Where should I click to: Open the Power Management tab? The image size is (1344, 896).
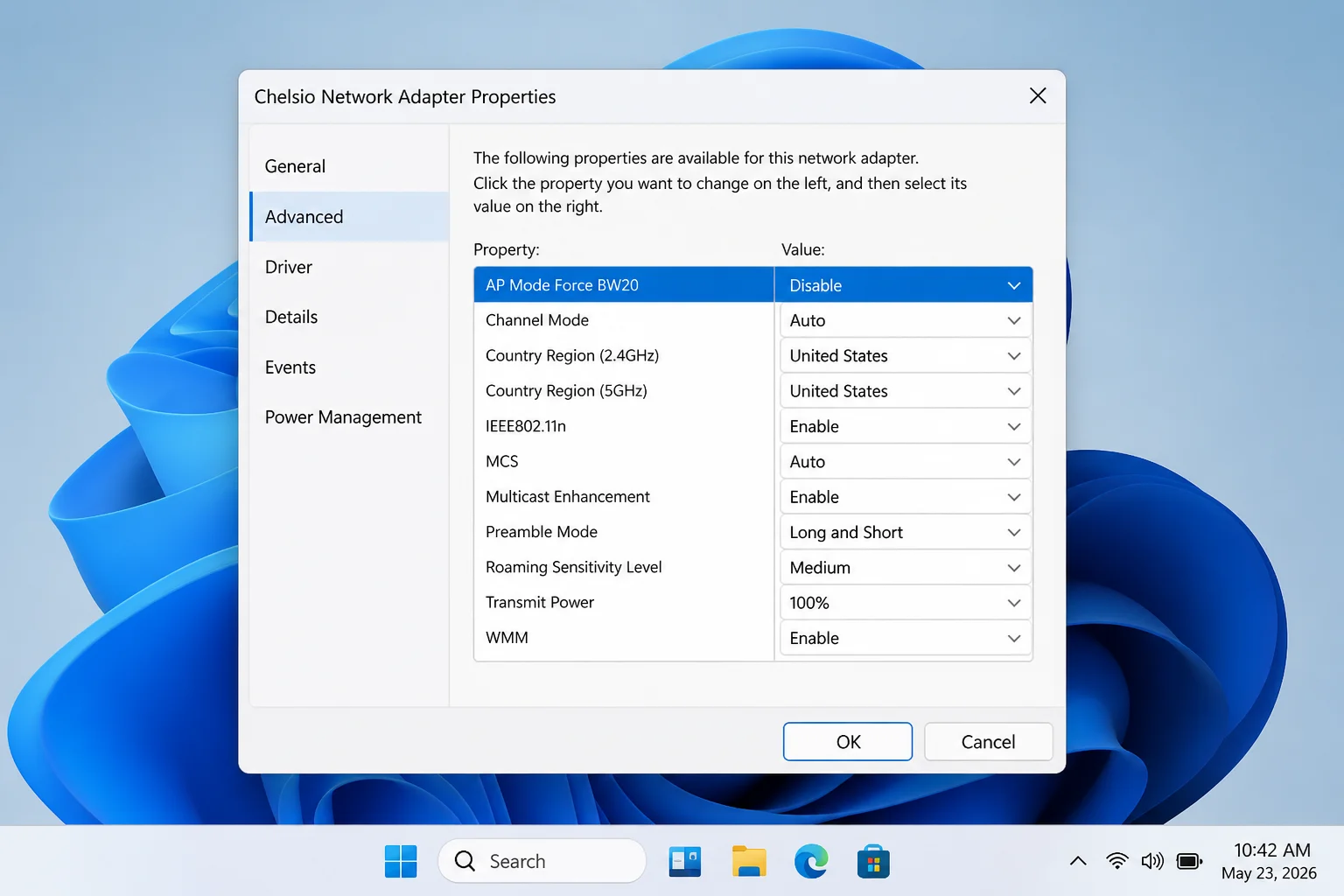click(349, 417)
